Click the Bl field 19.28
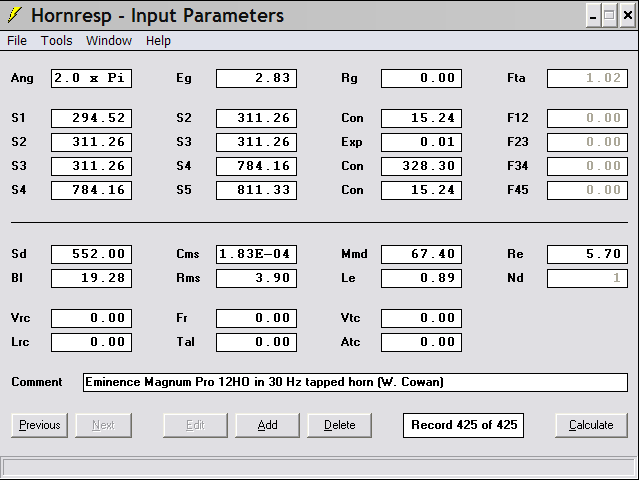Viewport: 639px width, 480px height. coord(91,278)
